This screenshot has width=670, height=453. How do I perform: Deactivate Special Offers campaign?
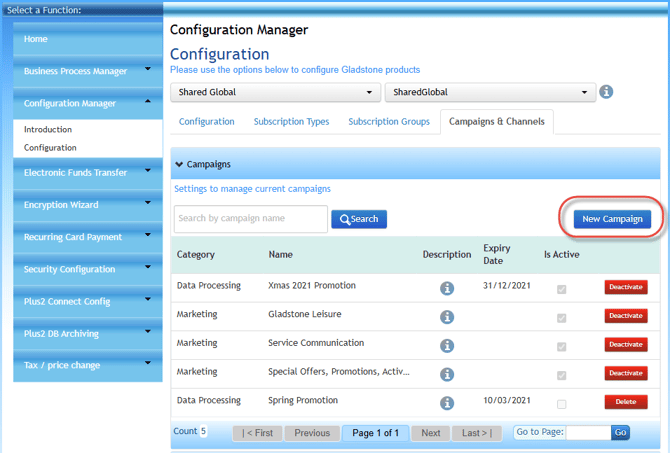click(626, 373)
